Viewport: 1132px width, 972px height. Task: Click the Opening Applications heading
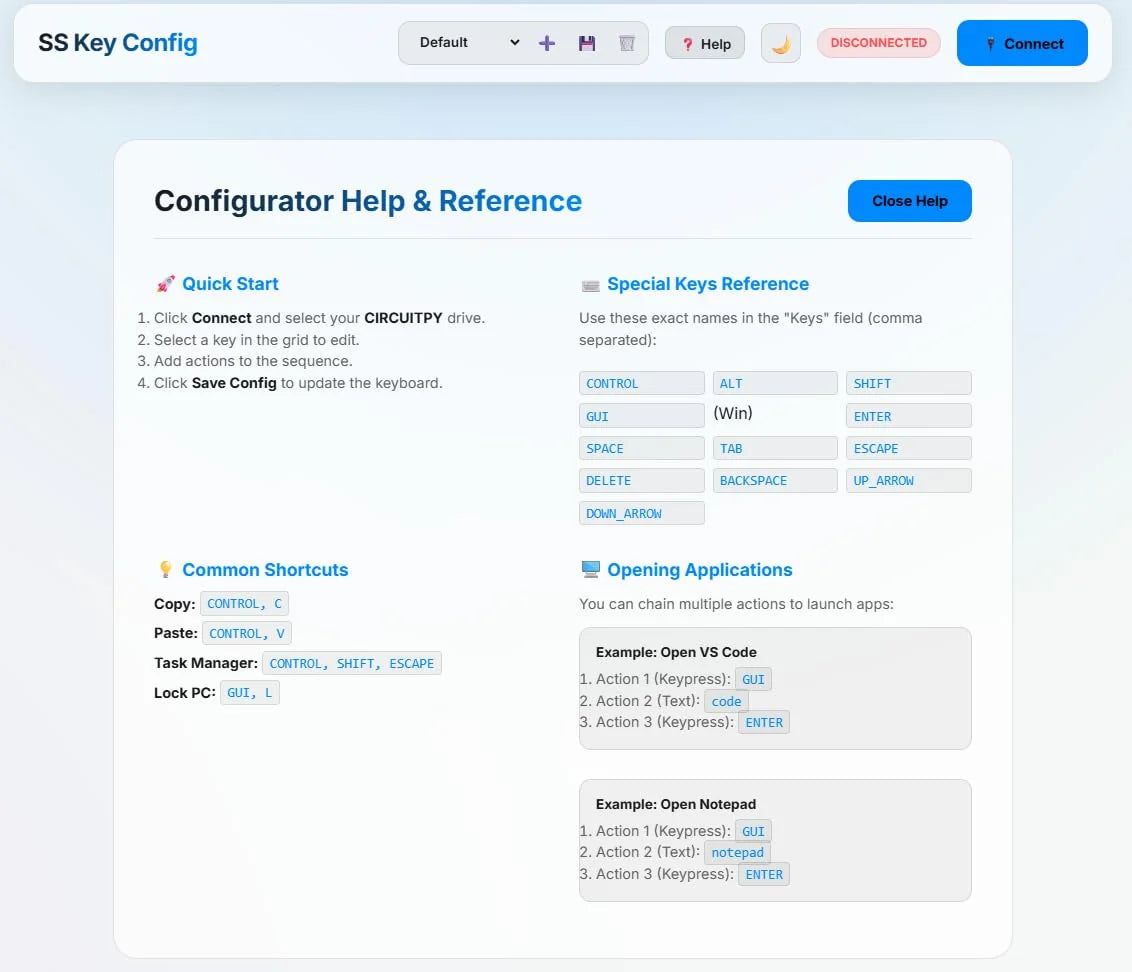(x=700, y=570)
